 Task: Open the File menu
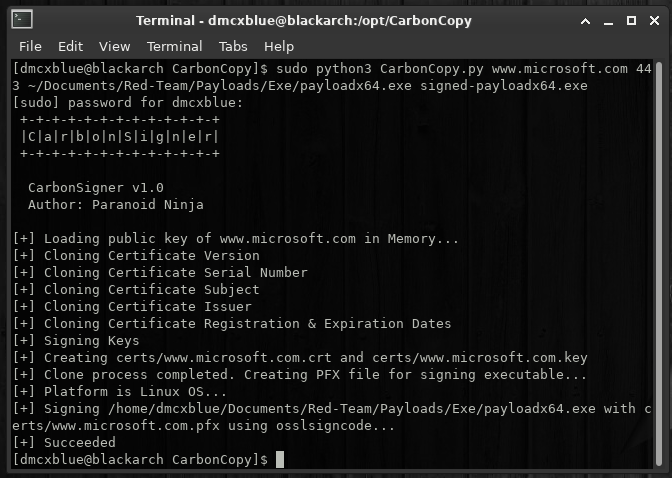coord(30,46)
